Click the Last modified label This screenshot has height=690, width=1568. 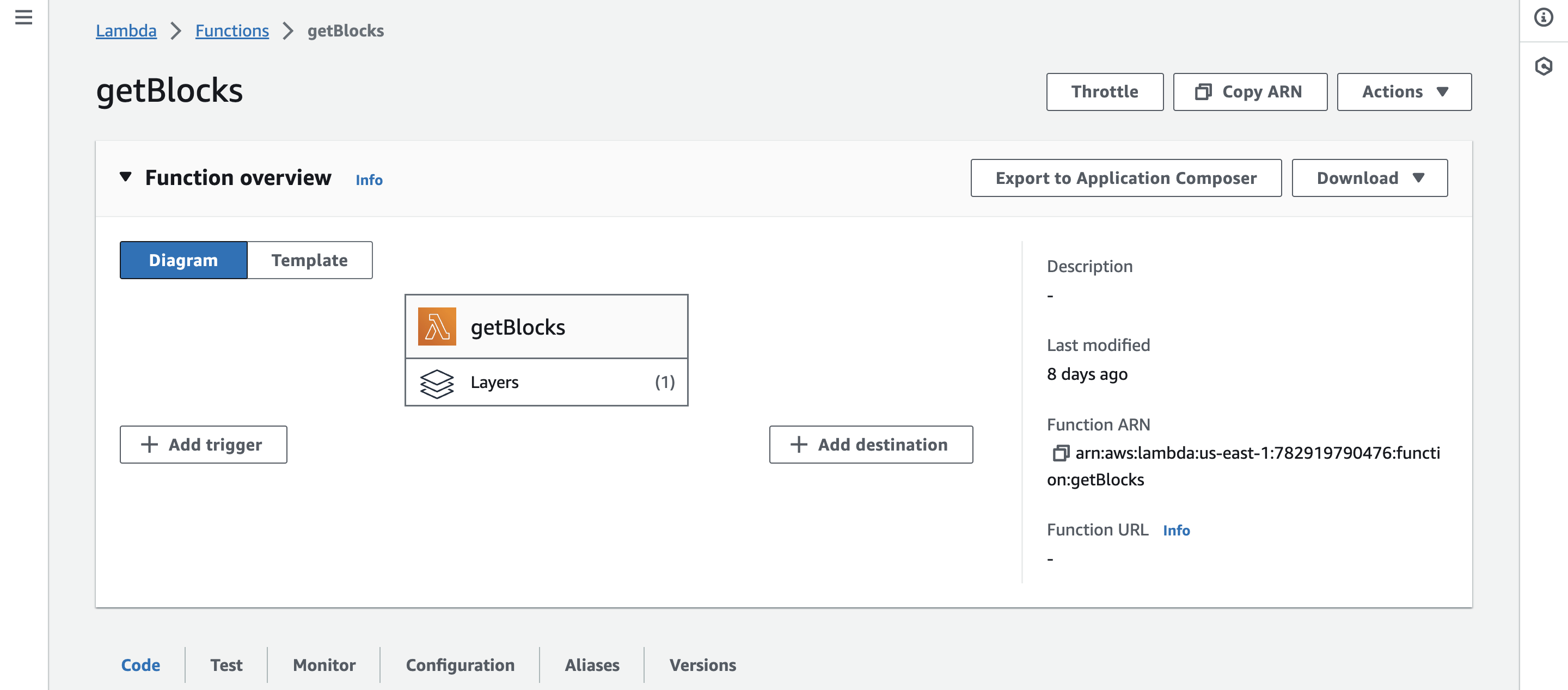coord(1098,345)
